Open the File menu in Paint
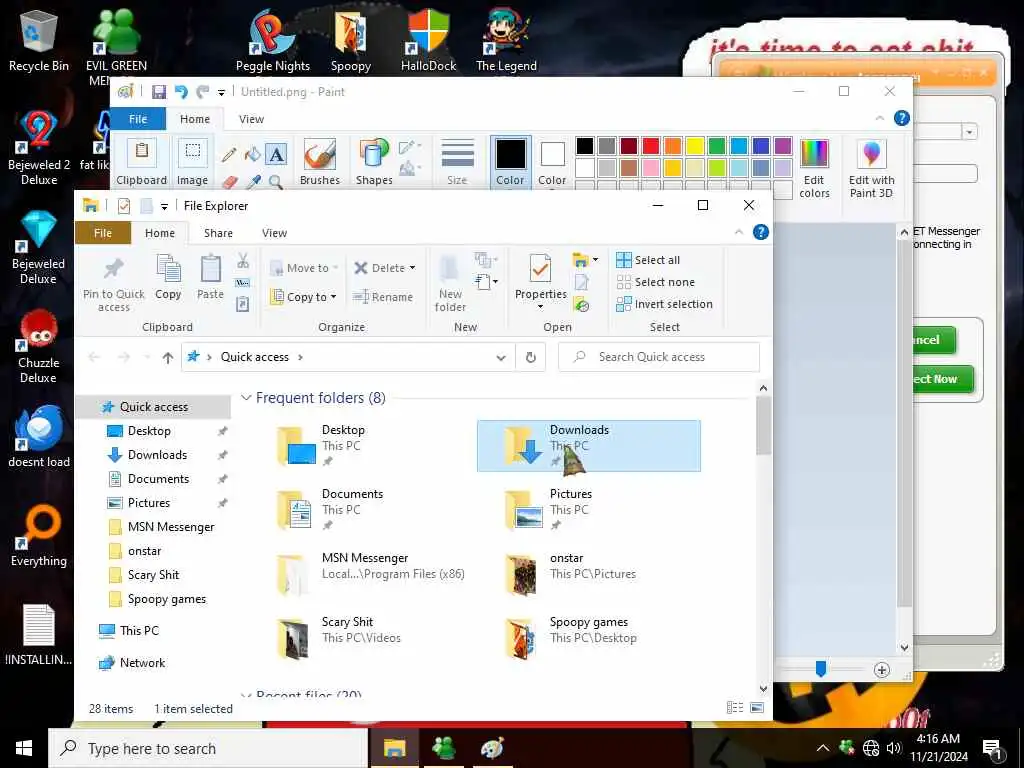This screenshot has height=768, width=1024. point(138,119)
